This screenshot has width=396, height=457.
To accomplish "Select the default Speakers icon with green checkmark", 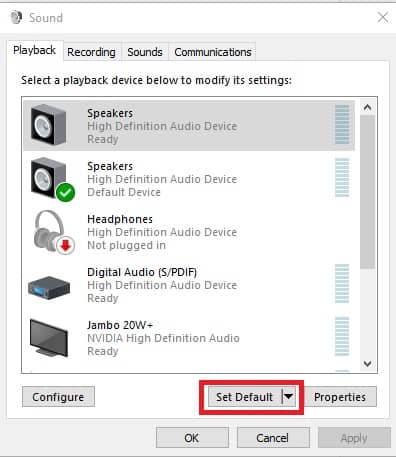I will click(52, 179).
